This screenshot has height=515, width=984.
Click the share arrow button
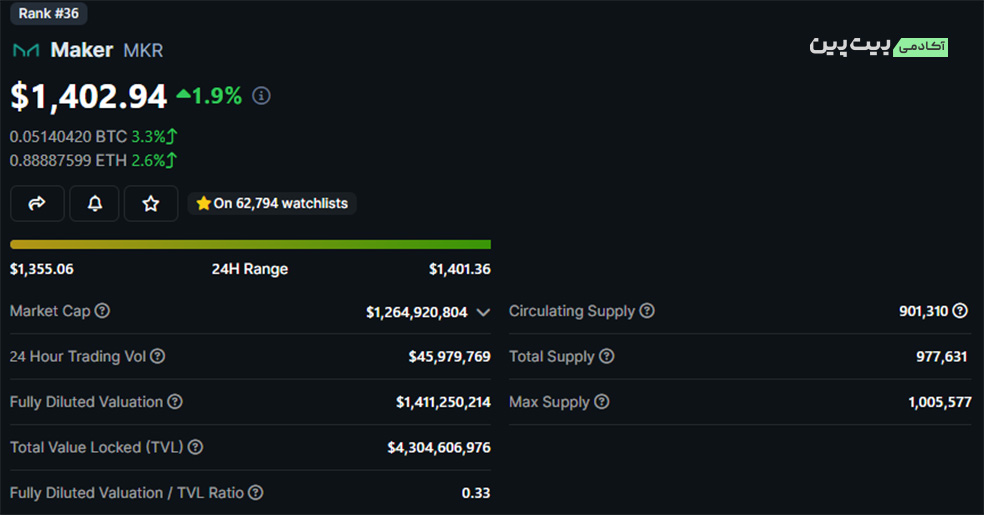point(37,203)
